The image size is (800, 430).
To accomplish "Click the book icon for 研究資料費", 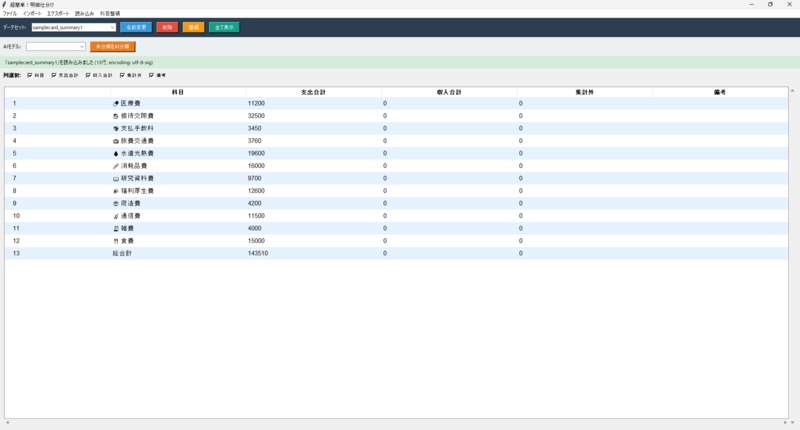I will click(x=116, y=178).
